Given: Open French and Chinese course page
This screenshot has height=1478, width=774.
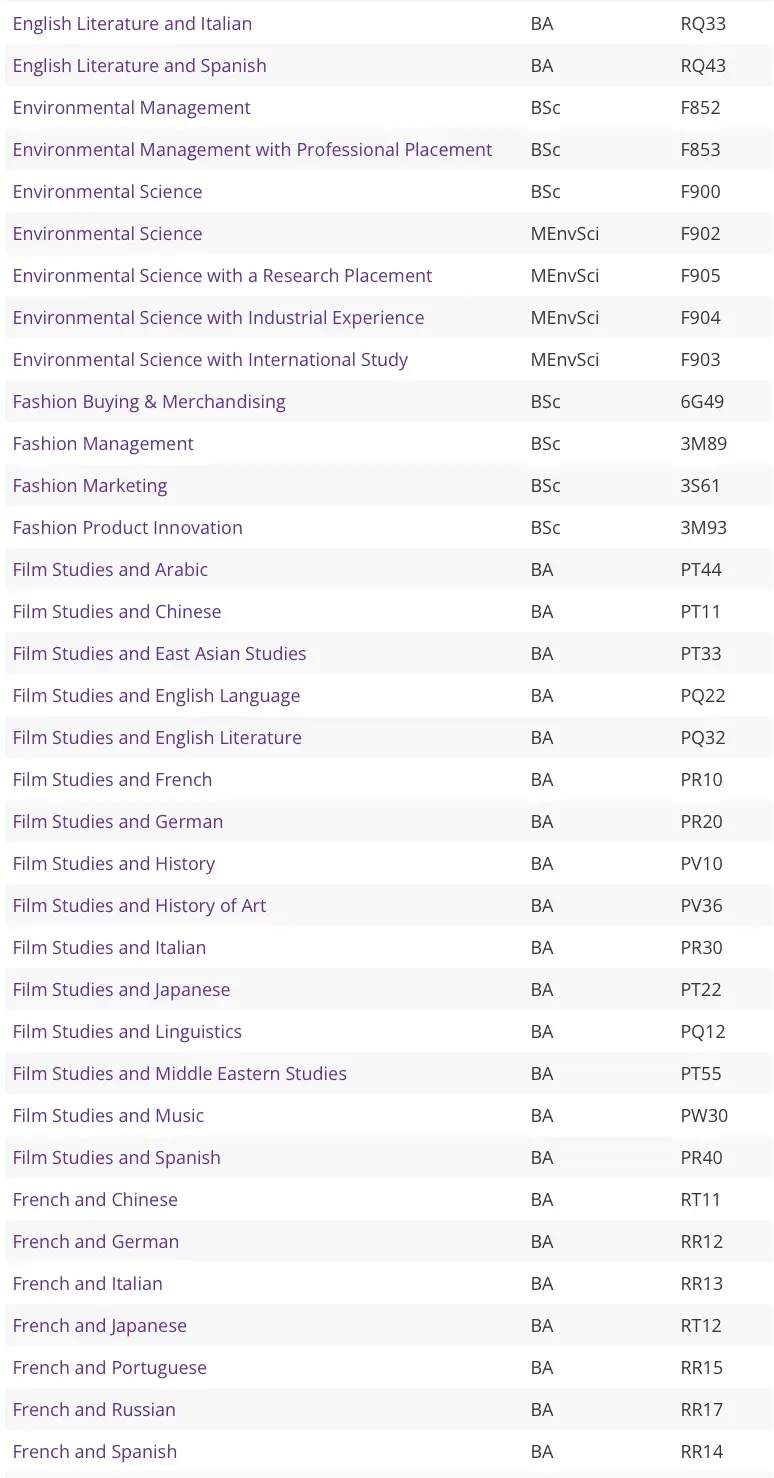Looking at the screenshot, I should click(95, 1200).
